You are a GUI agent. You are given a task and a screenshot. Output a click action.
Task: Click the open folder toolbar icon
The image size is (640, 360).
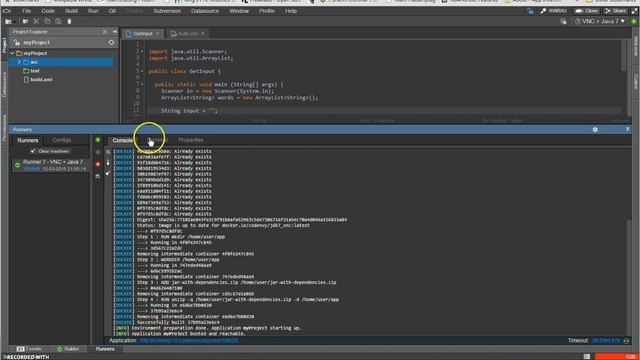[25, 21]
